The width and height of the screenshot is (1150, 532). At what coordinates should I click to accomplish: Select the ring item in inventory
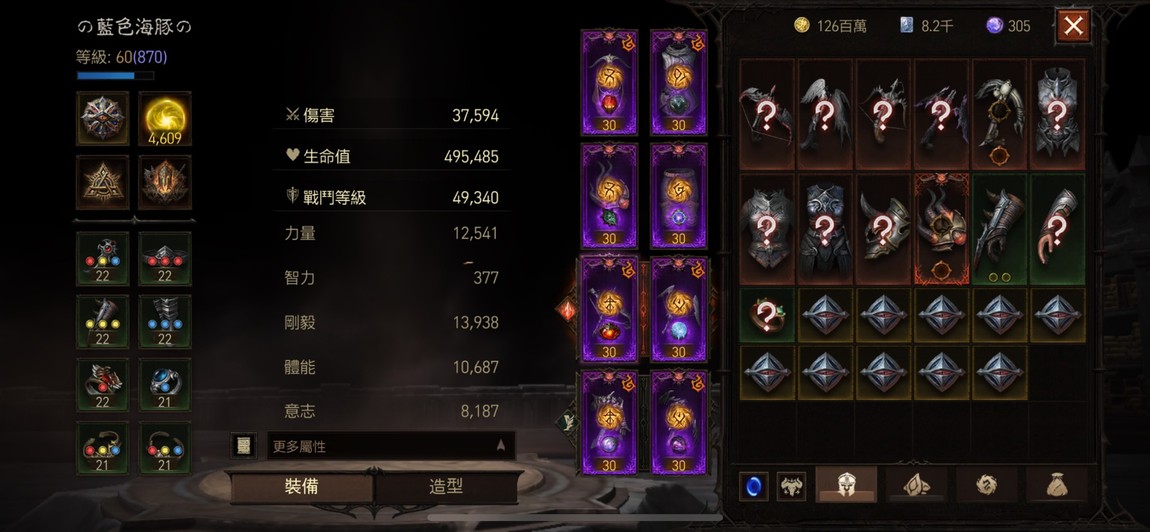[767, 316]
